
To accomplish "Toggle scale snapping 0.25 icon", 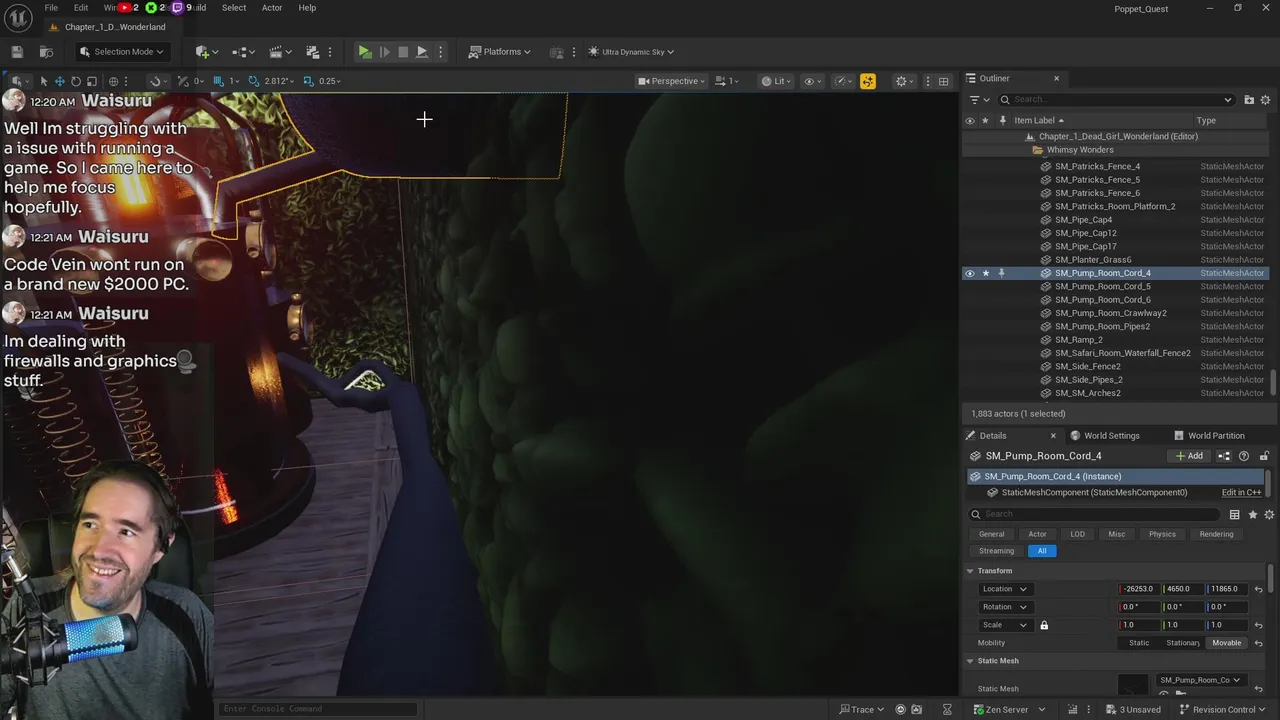I will click(308, 81).
